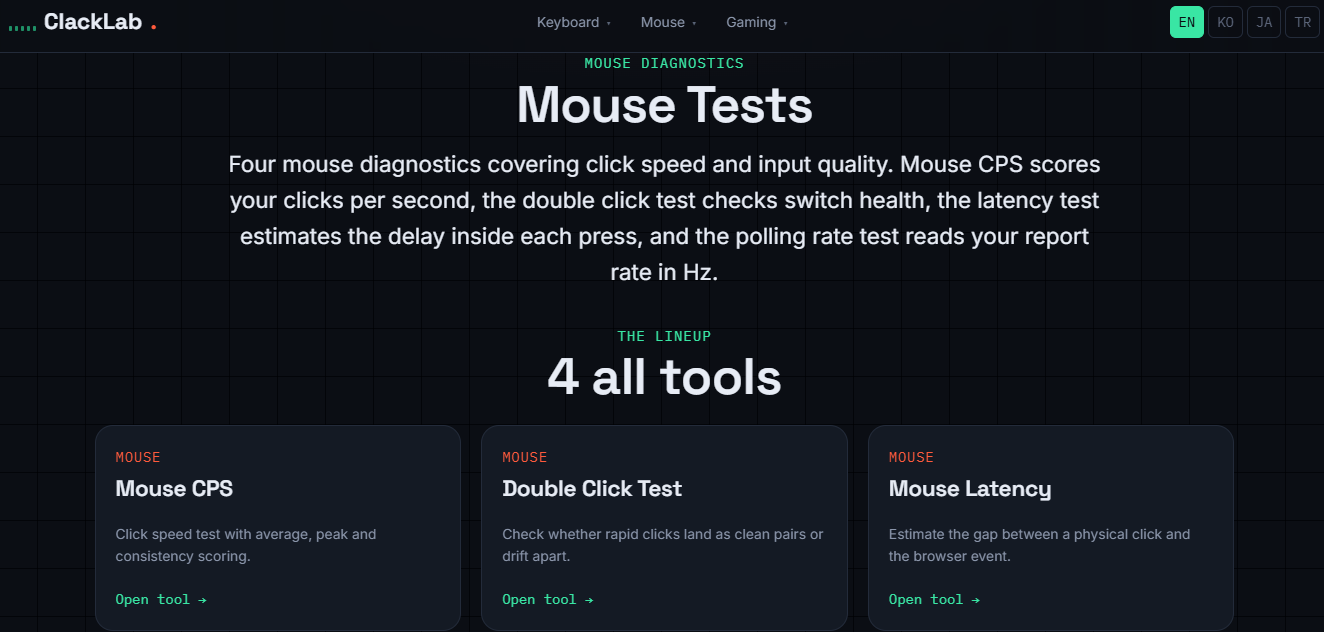1324x632 pixels.
Task: Switch the site language to JA
Action: (x=1264, y=22)
